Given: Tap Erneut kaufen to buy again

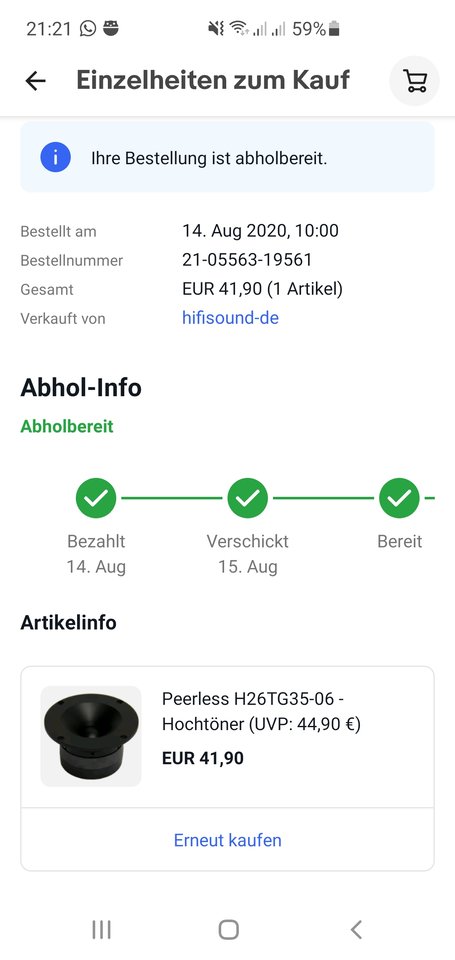Looking at the screenshot, I should pyautogui.click(x=228, y=839).
